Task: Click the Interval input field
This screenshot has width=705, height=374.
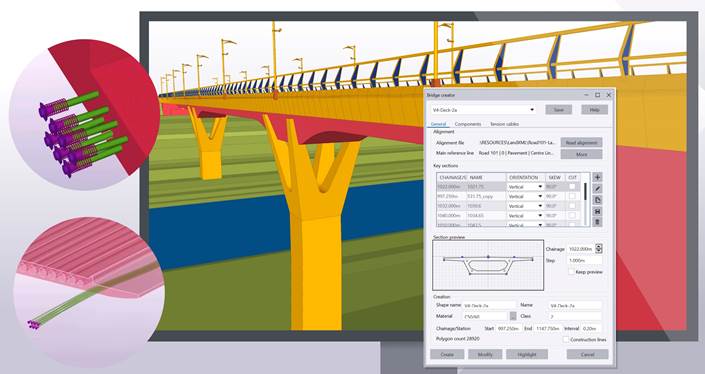Action: pos(591,329)
